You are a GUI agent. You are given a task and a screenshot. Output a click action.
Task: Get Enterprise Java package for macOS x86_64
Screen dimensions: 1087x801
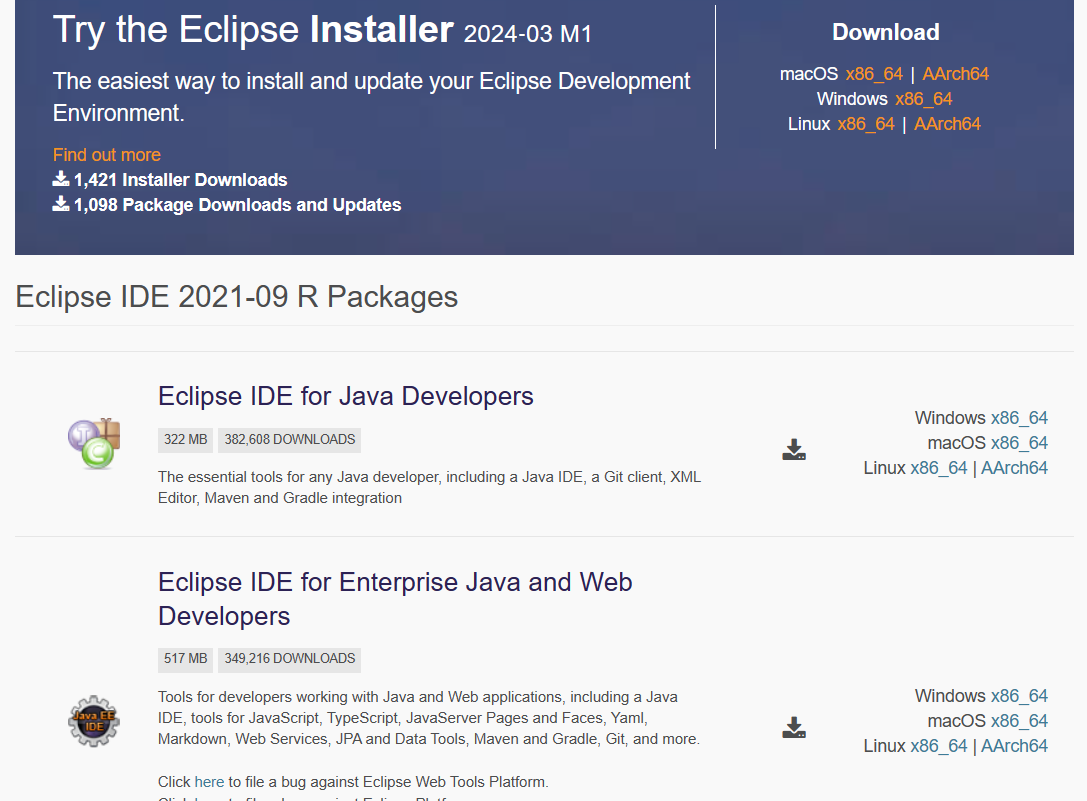[x=1019, y=721]
